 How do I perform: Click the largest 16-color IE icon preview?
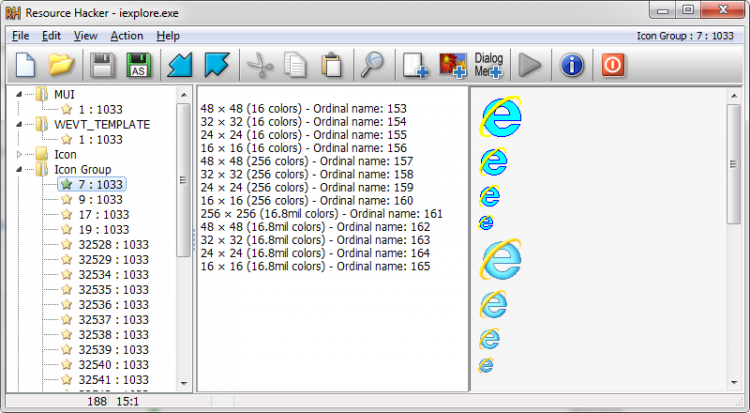[500, 116]
